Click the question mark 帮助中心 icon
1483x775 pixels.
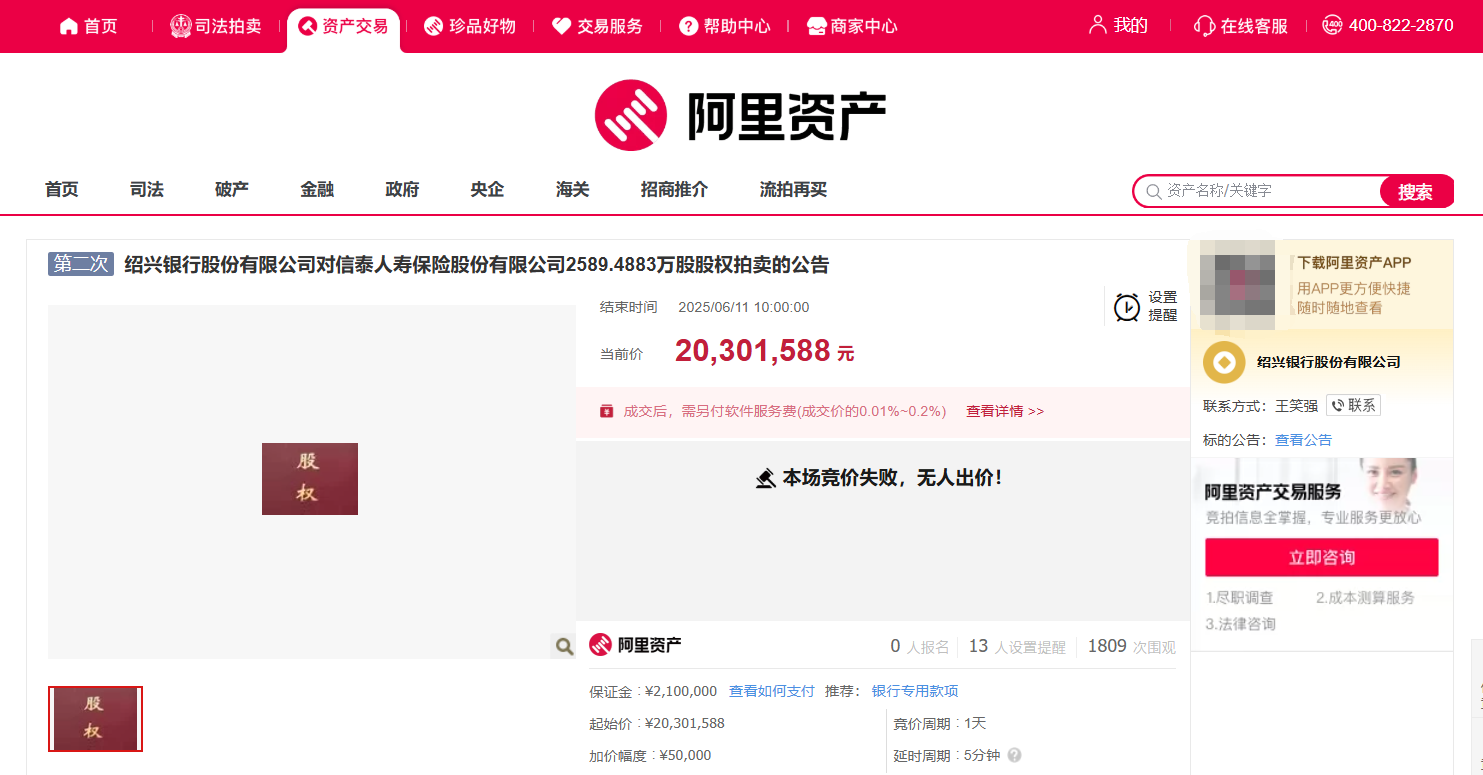tap(688, 26)
